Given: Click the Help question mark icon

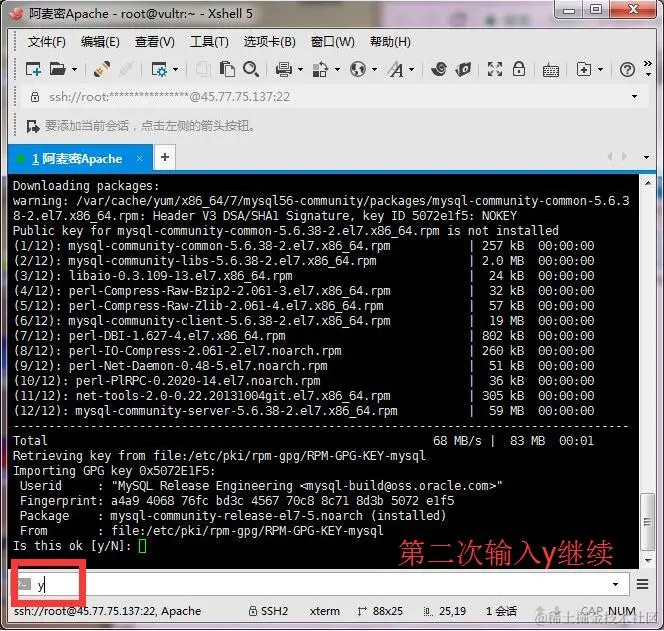Looking at the screenshot, I should 627,69.
